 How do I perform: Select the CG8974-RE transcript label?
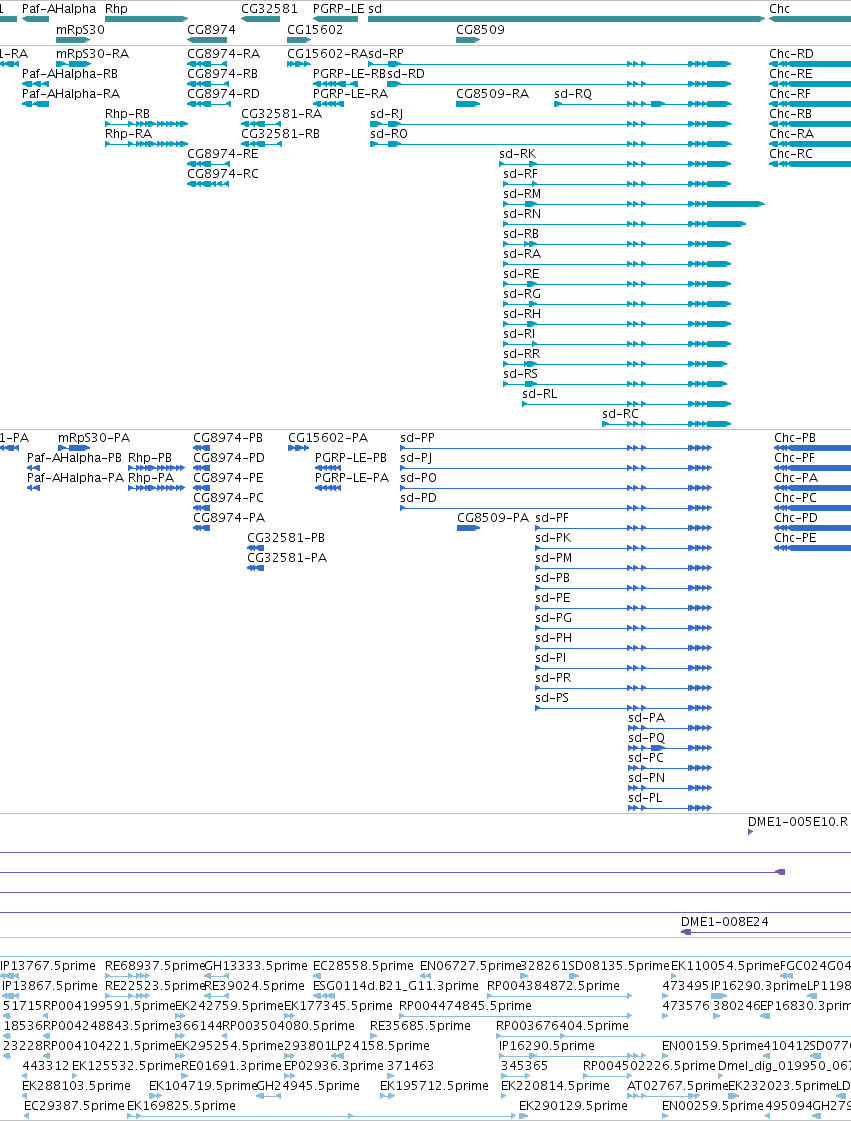[x=222, y=154]
